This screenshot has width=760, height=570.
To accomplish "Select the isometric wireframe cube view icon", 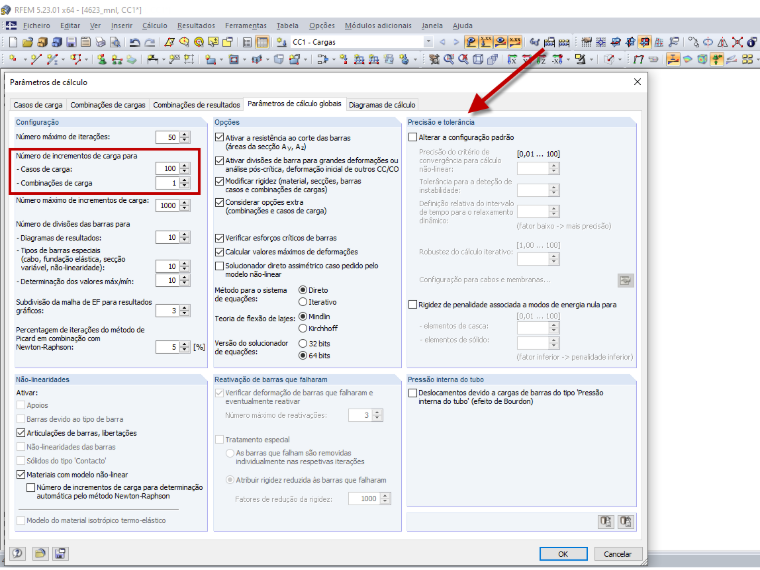I will point(478,59).
